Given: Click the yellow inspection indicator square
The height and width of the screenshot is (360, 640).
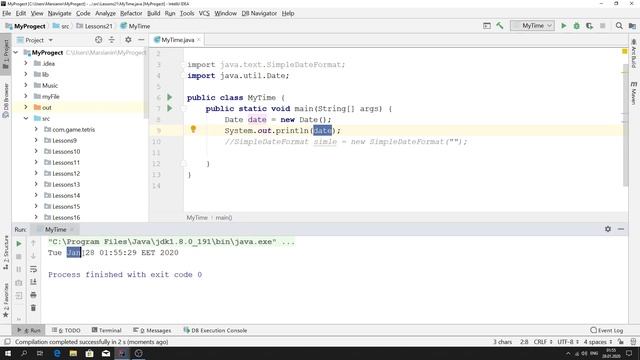Looking at the screenshot, I should pos(624,51).
